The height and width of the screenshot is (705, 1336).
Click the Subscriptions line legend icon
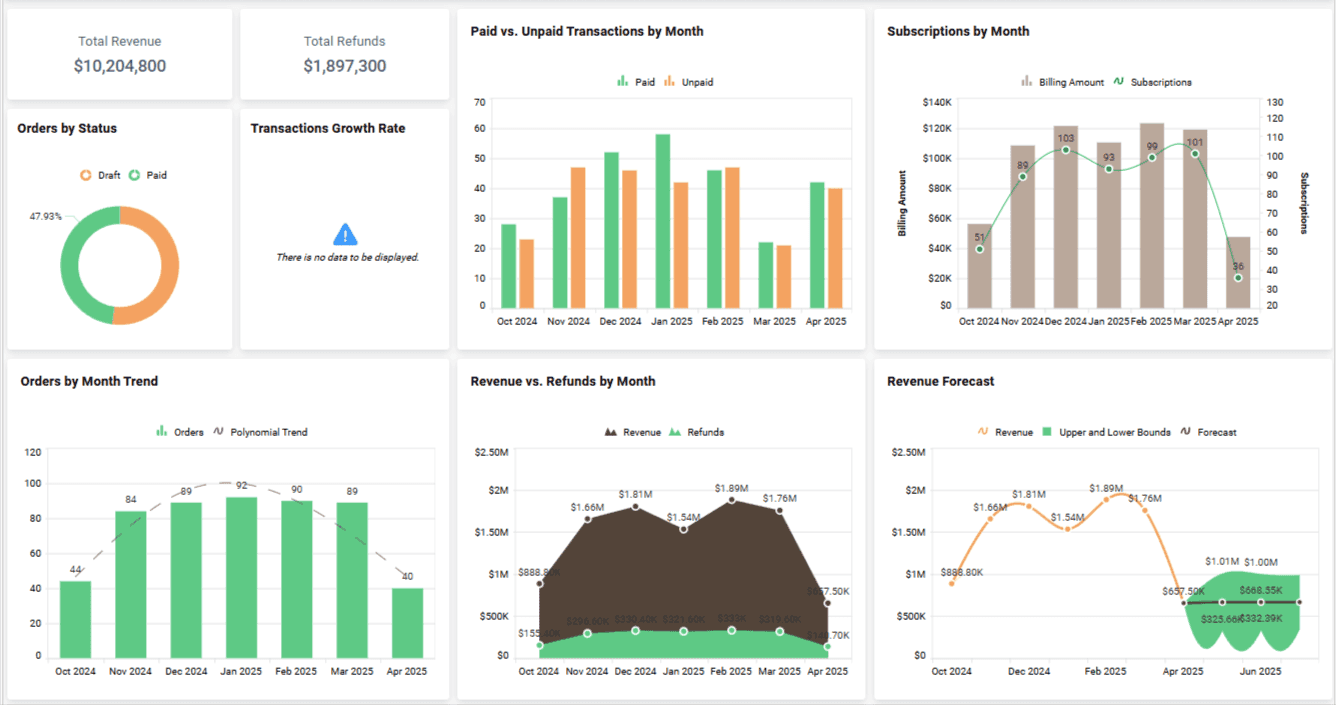pos(1118,82)
